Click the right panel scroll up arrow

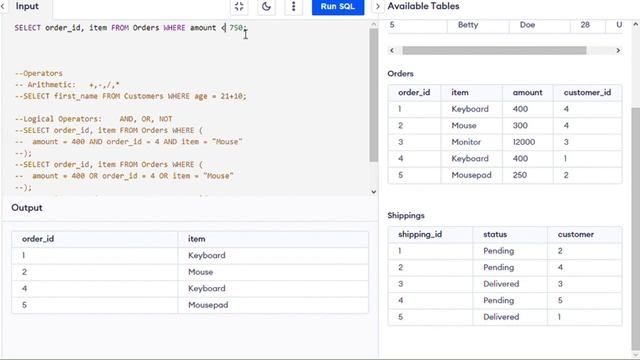point(636,24)
